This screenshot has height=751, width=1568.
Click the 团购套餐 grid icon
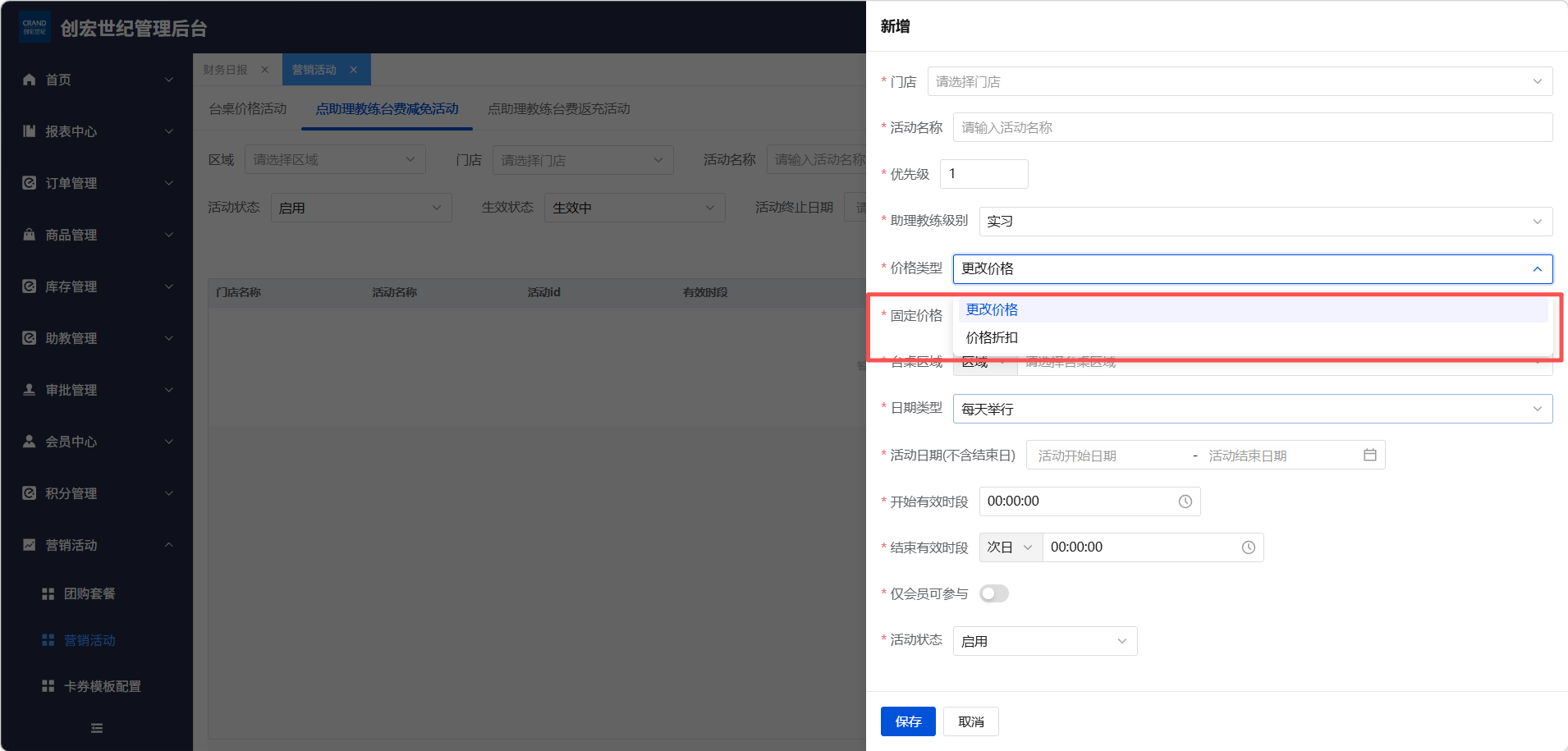coord(48,593)
